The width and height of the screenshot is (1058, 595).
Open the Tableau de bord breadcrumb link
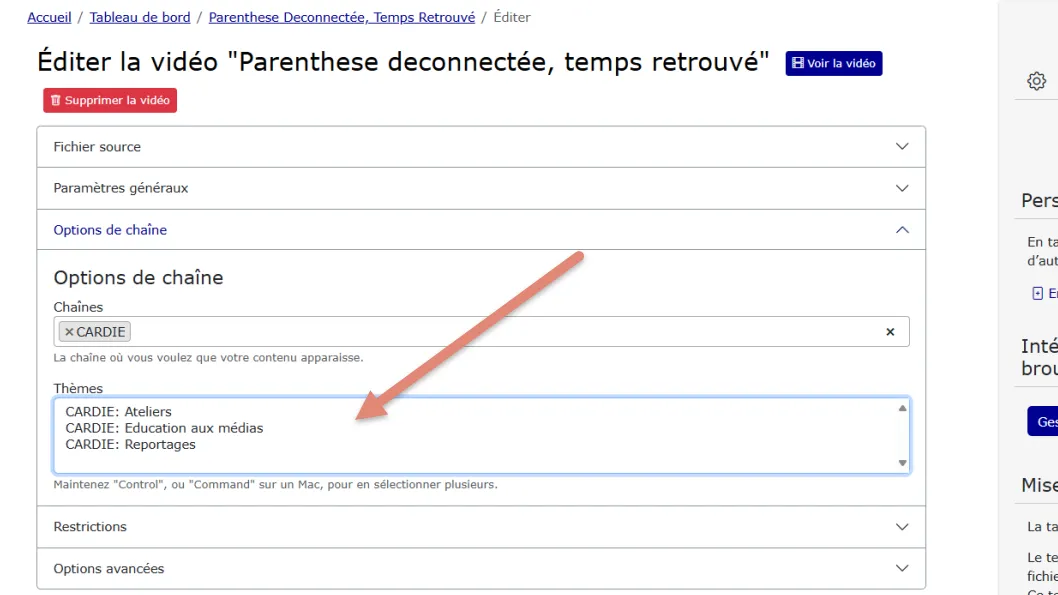pos(140,18)
